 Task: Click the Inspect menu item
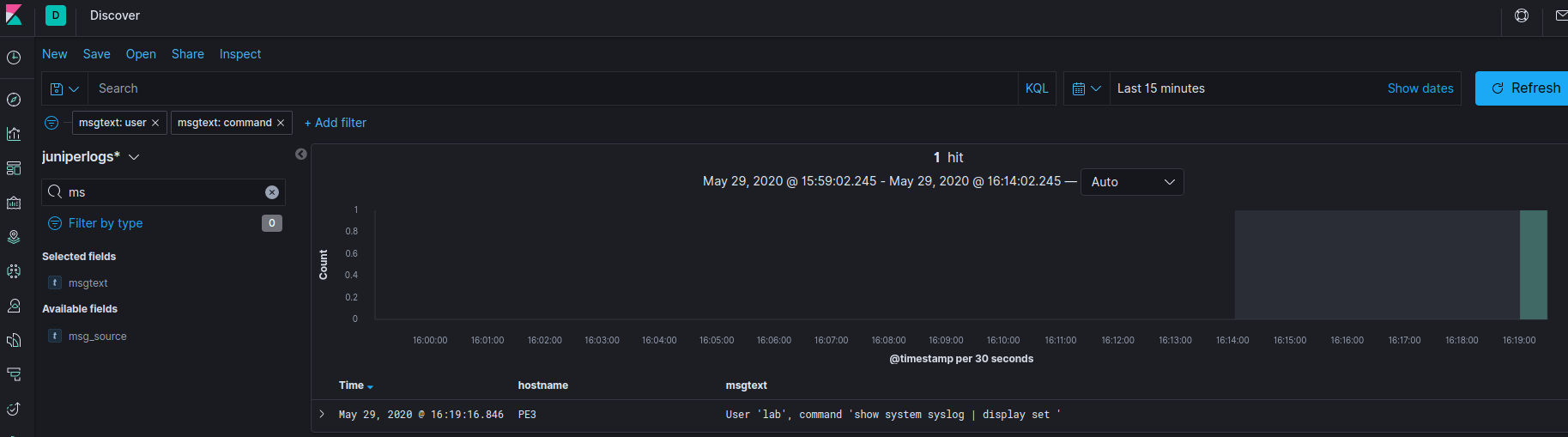[240, 54]
